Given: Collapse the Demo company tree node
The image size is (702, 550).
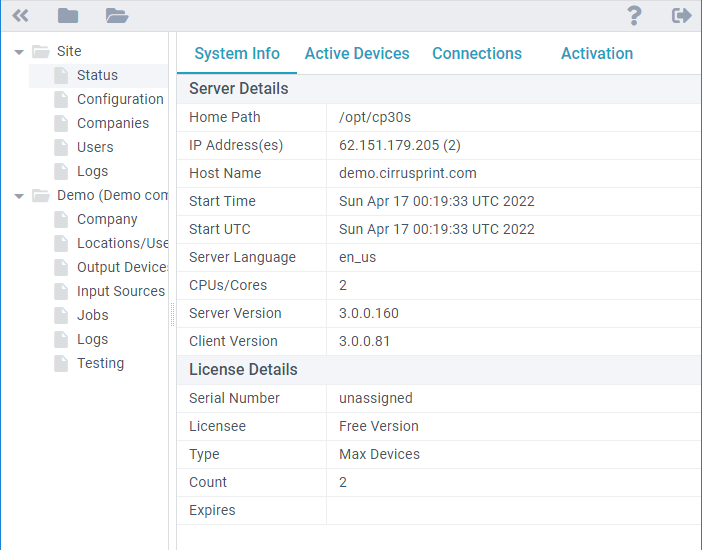Looking at the screenshot, I should 19,196.
